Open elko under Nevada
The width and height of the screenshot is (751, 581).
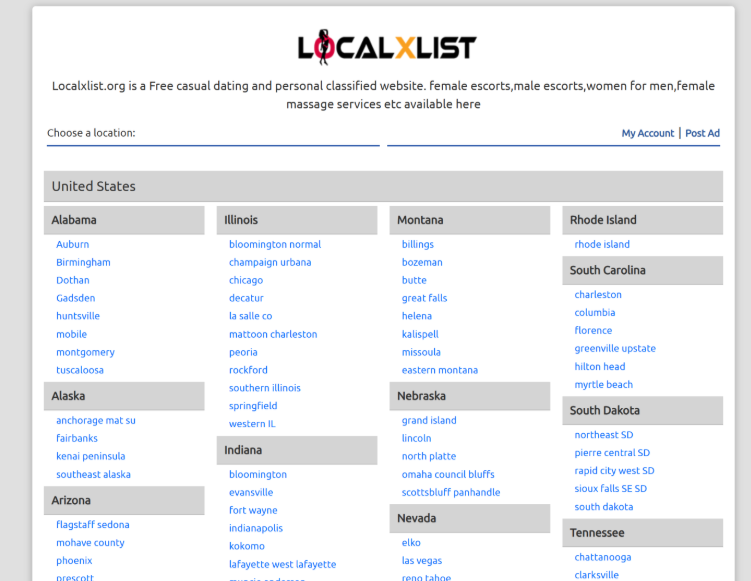coord(411,543)
